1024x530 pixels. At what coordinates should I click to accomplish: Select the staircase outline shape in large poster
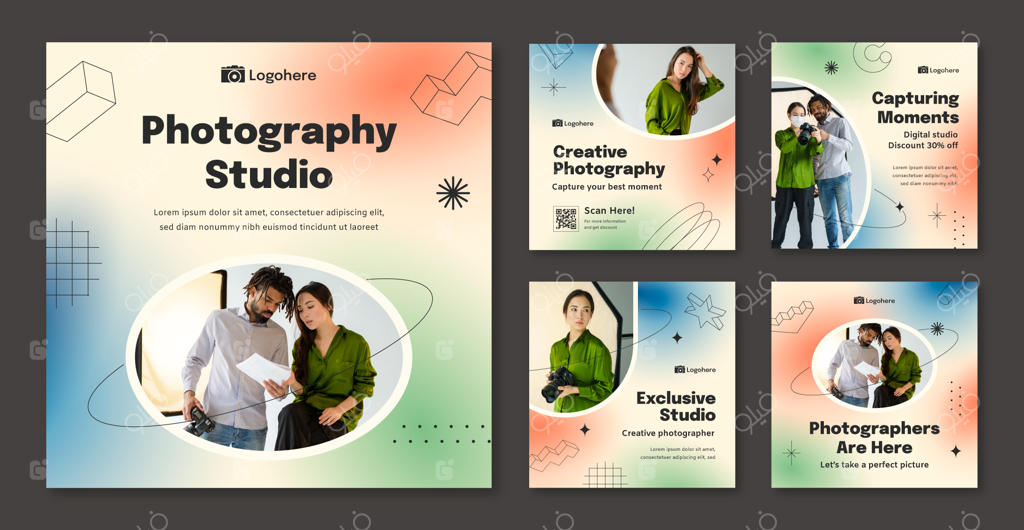[x=450, y=88]
